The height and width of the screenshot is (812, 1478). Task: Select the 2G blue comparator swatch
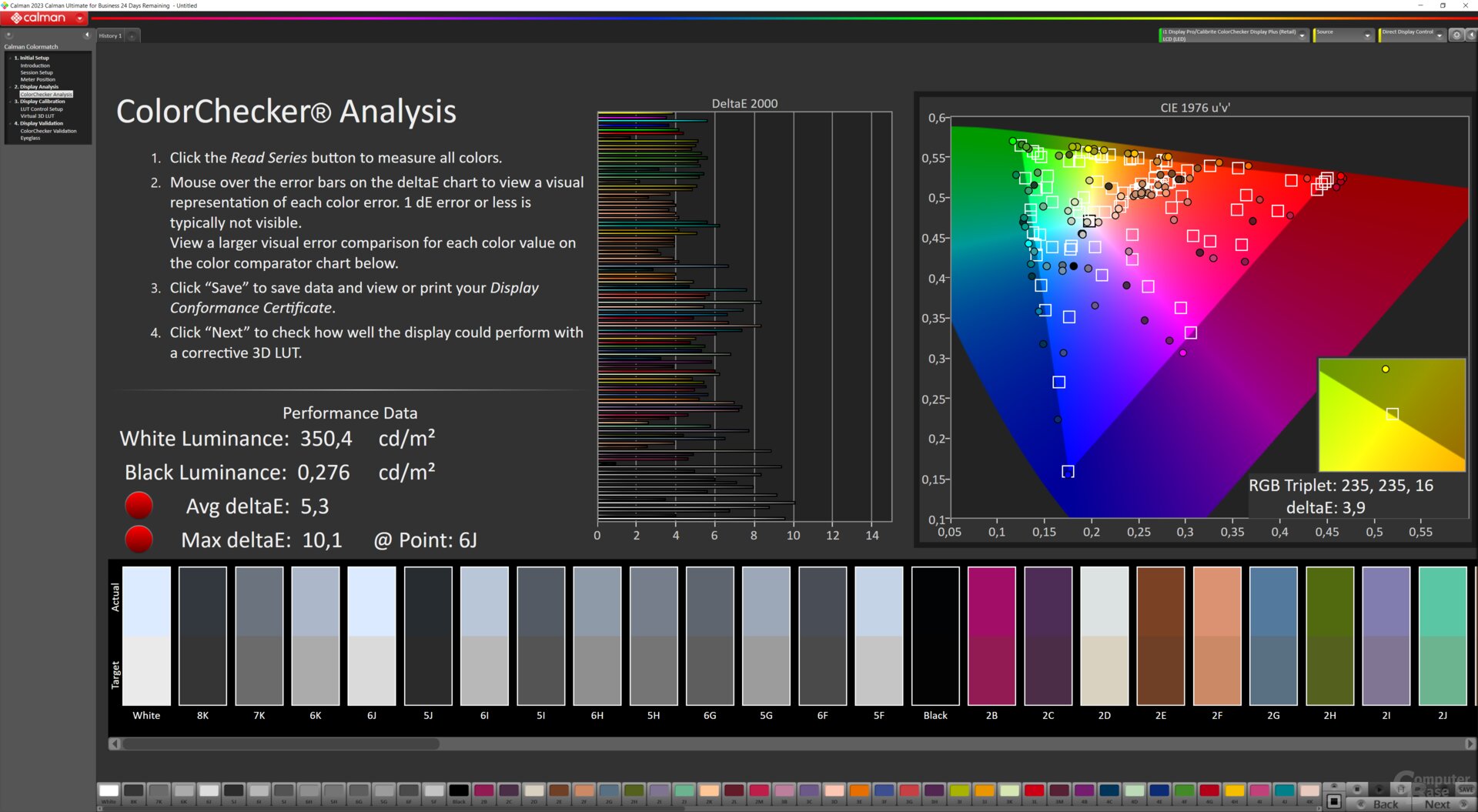(1273, 636)
